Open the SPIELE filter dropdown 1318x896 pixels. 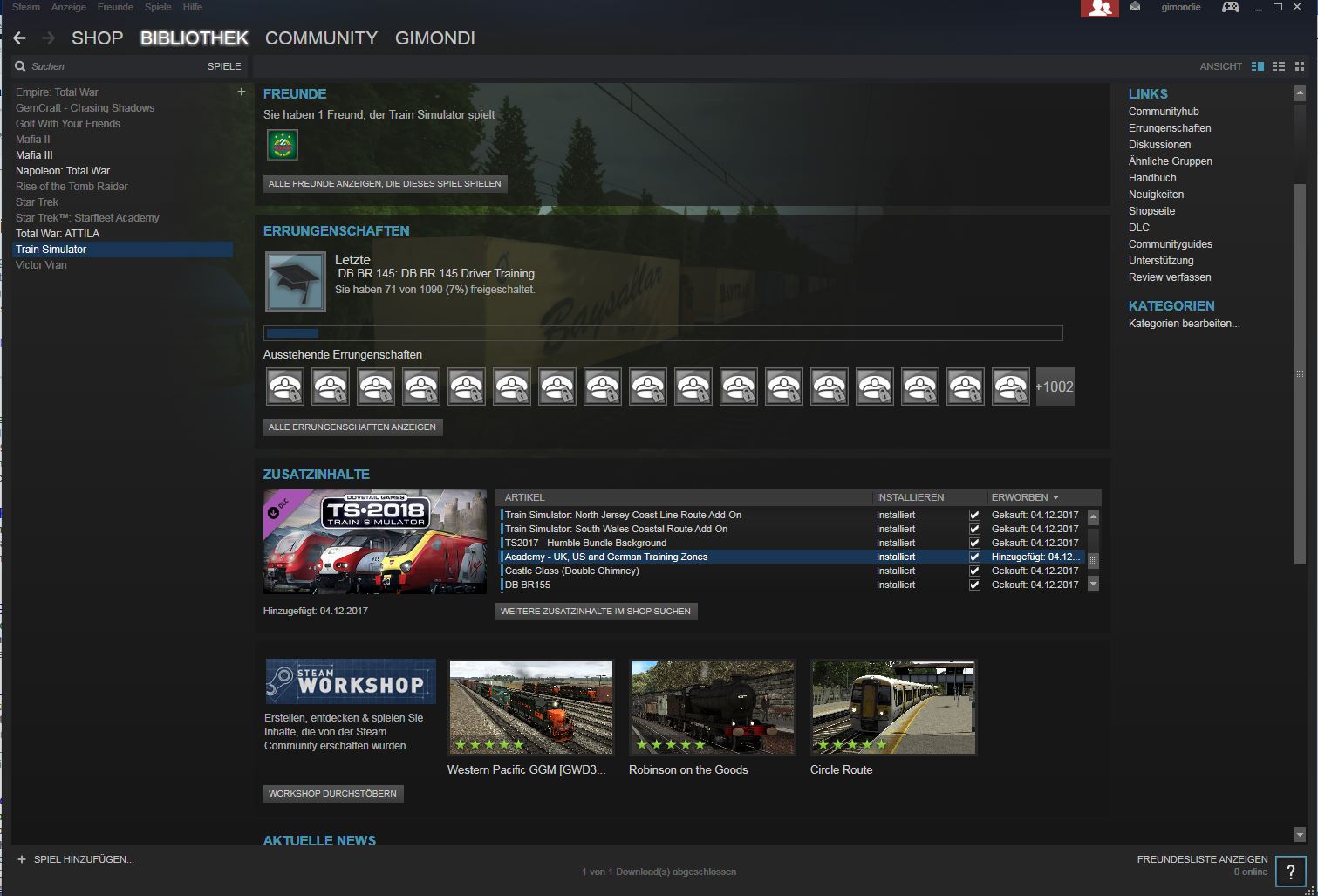click(224, 66)
